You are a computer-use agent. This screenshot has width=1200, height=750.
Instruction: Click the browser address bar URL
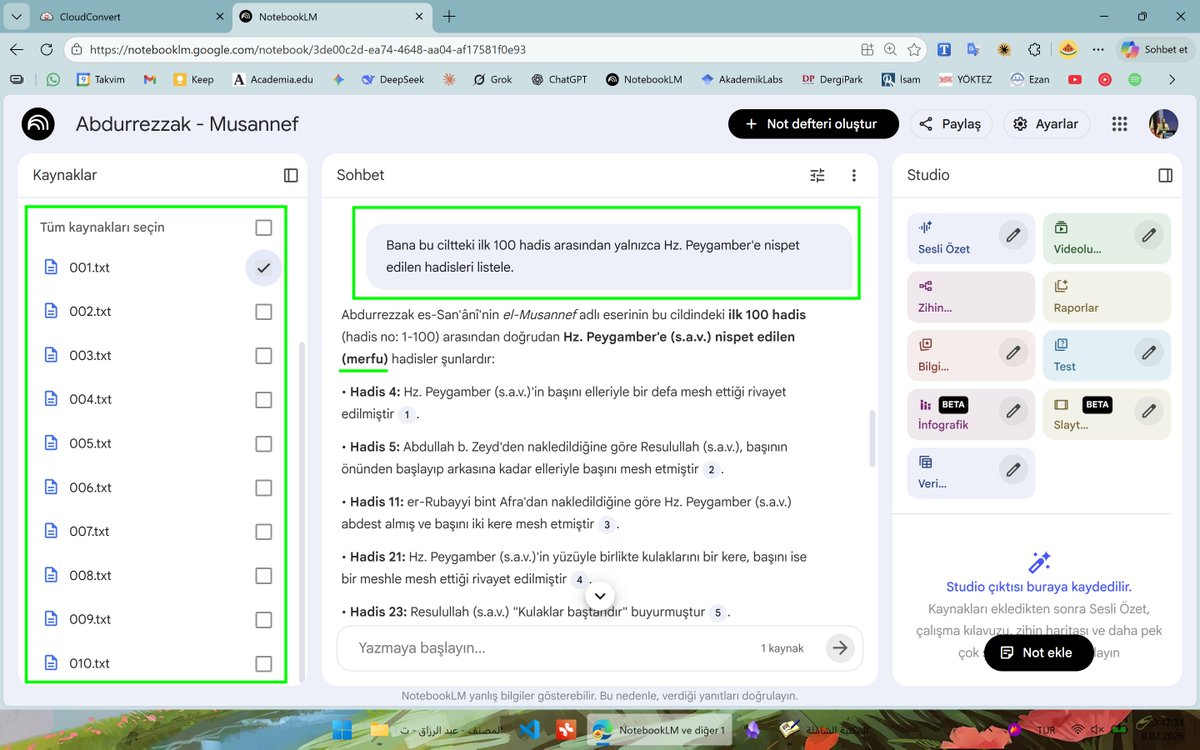(x=308, y=49)
